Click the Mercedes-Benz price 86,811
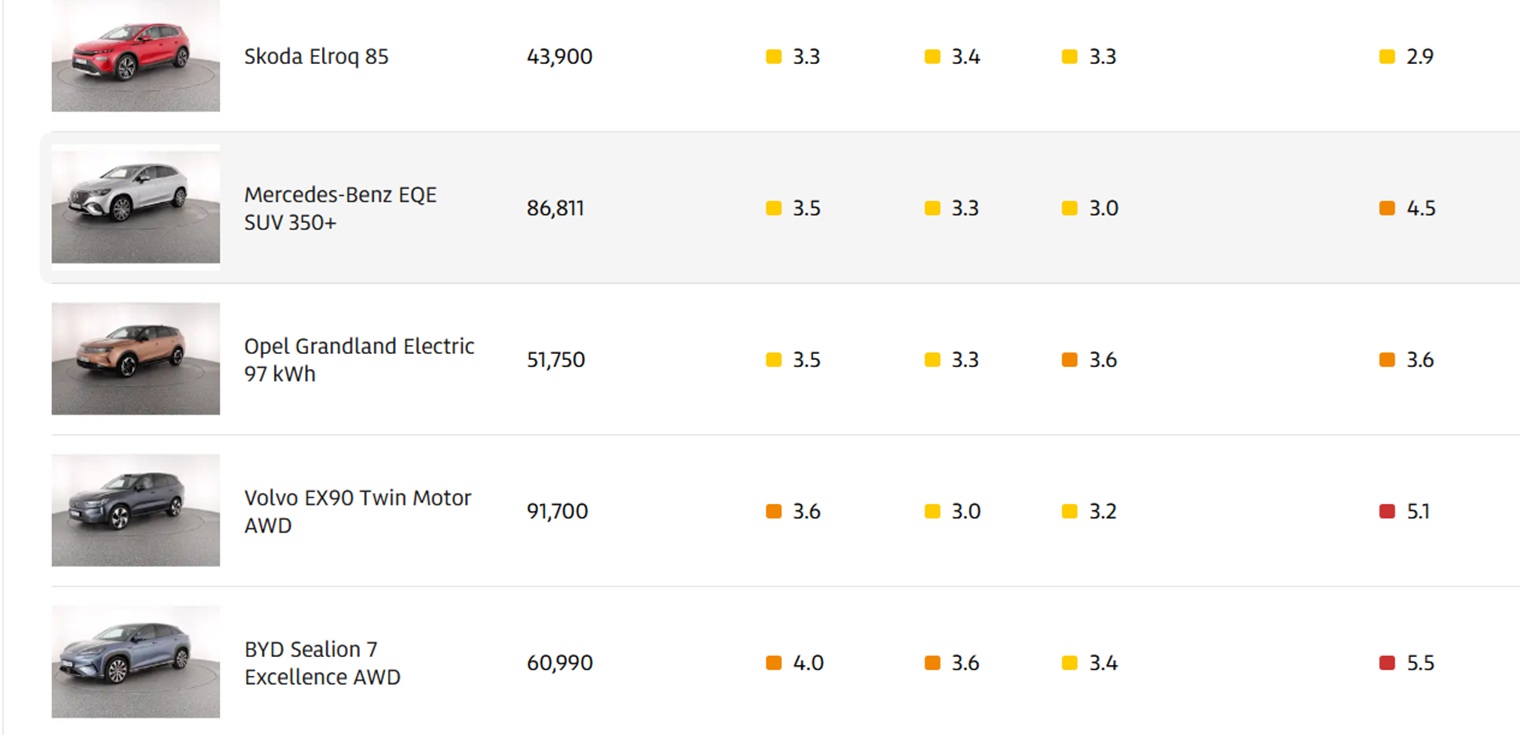 pos(555,208)
